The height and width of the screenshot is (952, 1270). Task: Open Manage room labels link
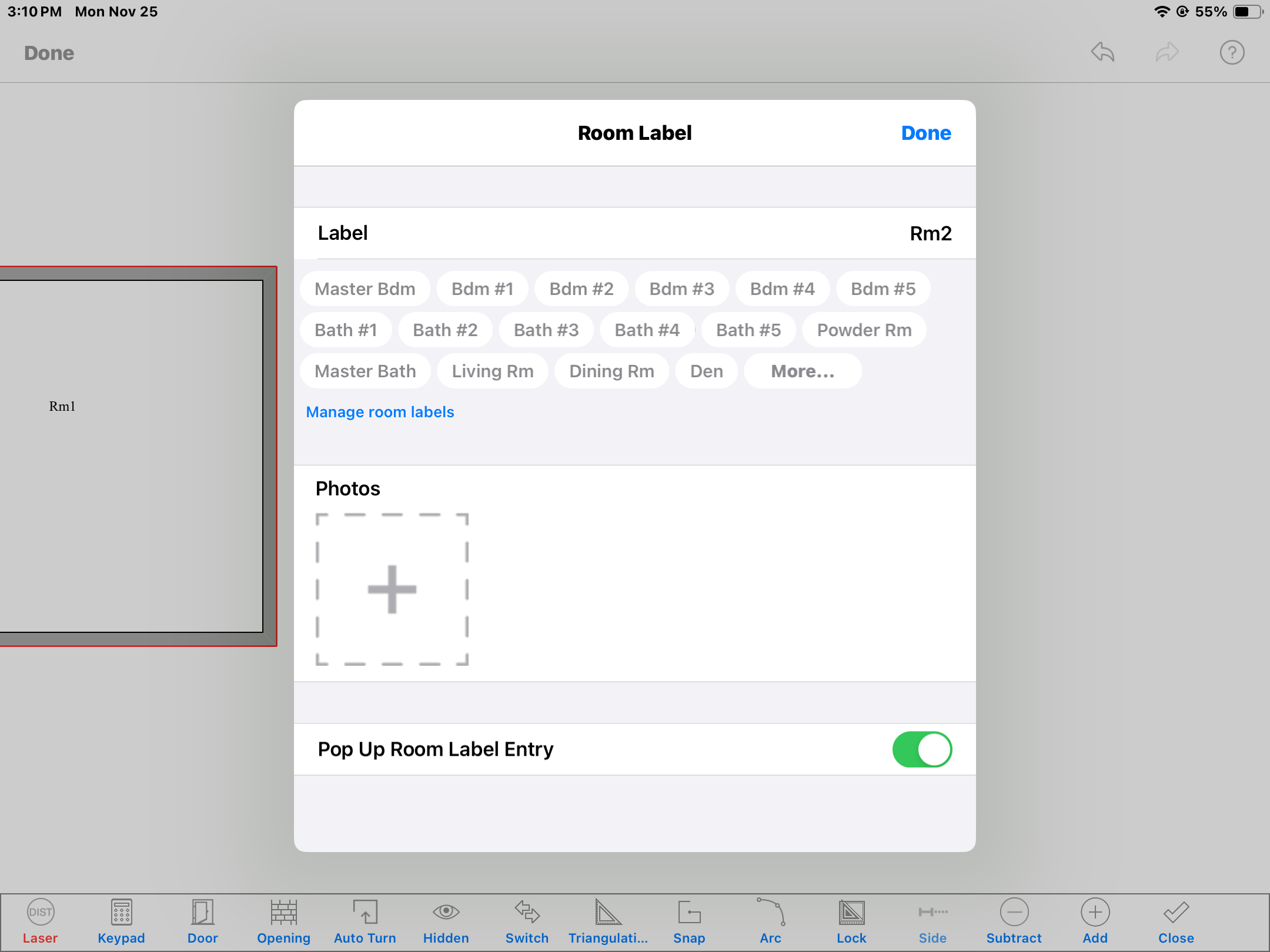380,412
